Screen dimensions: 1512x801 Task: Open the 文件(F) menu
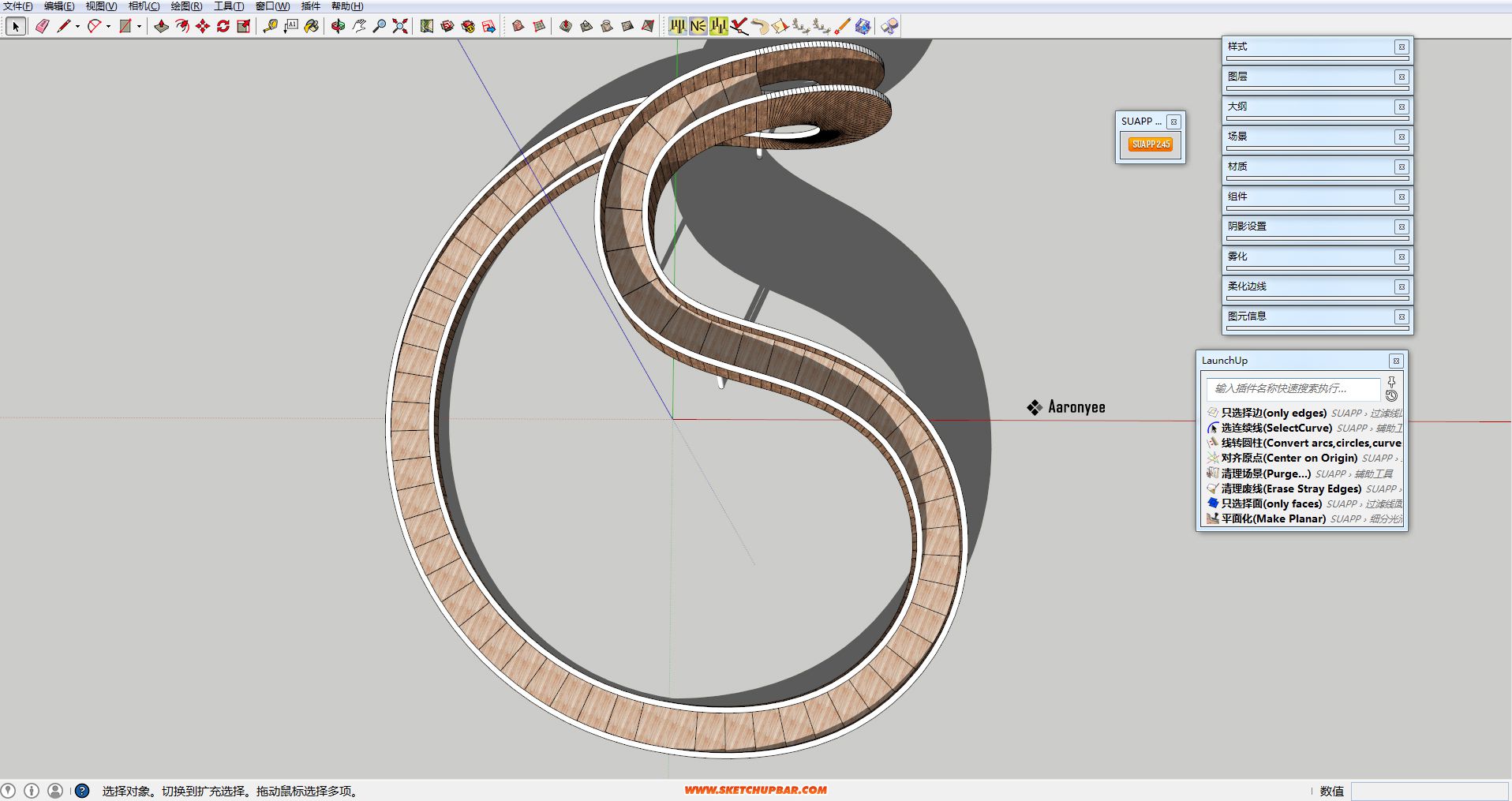pyautogui.click(x=18, y=6)
